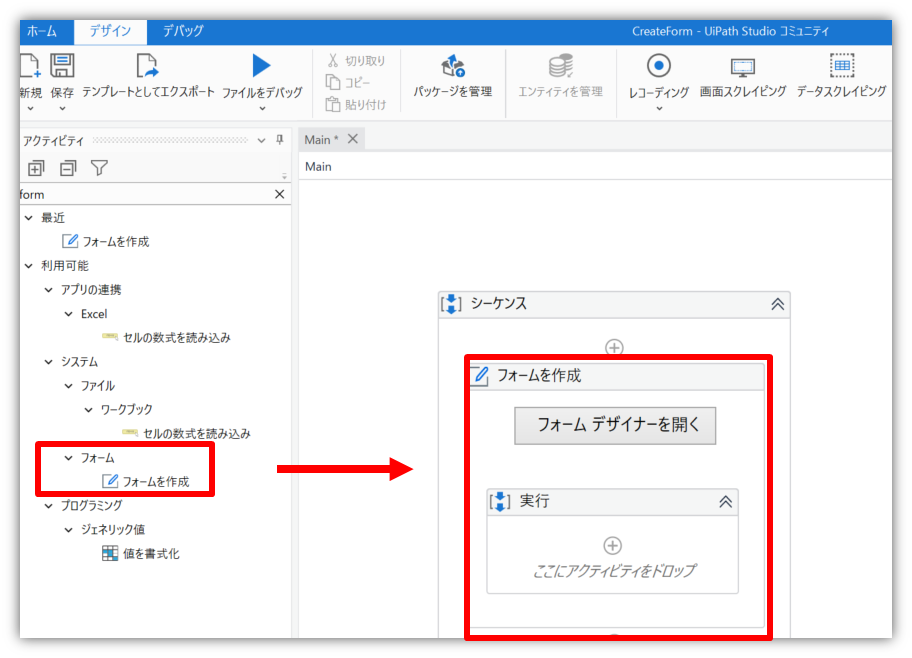Open the activities filter funnel icon
912x658 pixels.
(99, 168)
